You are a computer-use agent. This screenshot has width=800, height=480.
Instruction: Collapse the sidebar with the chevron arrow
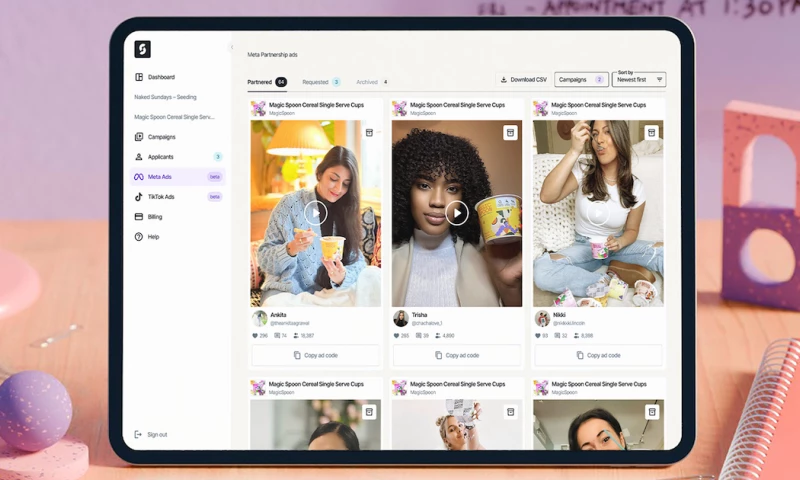(x=232, y=48)
